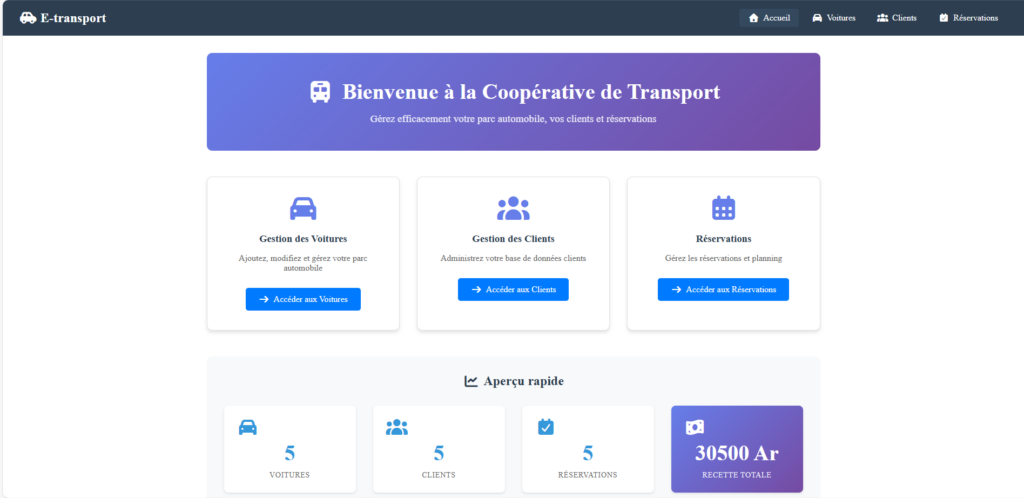Go to Voitures in the top navigation
Image resolution: width=1024 pixels, height=498 pixels.
833,18
